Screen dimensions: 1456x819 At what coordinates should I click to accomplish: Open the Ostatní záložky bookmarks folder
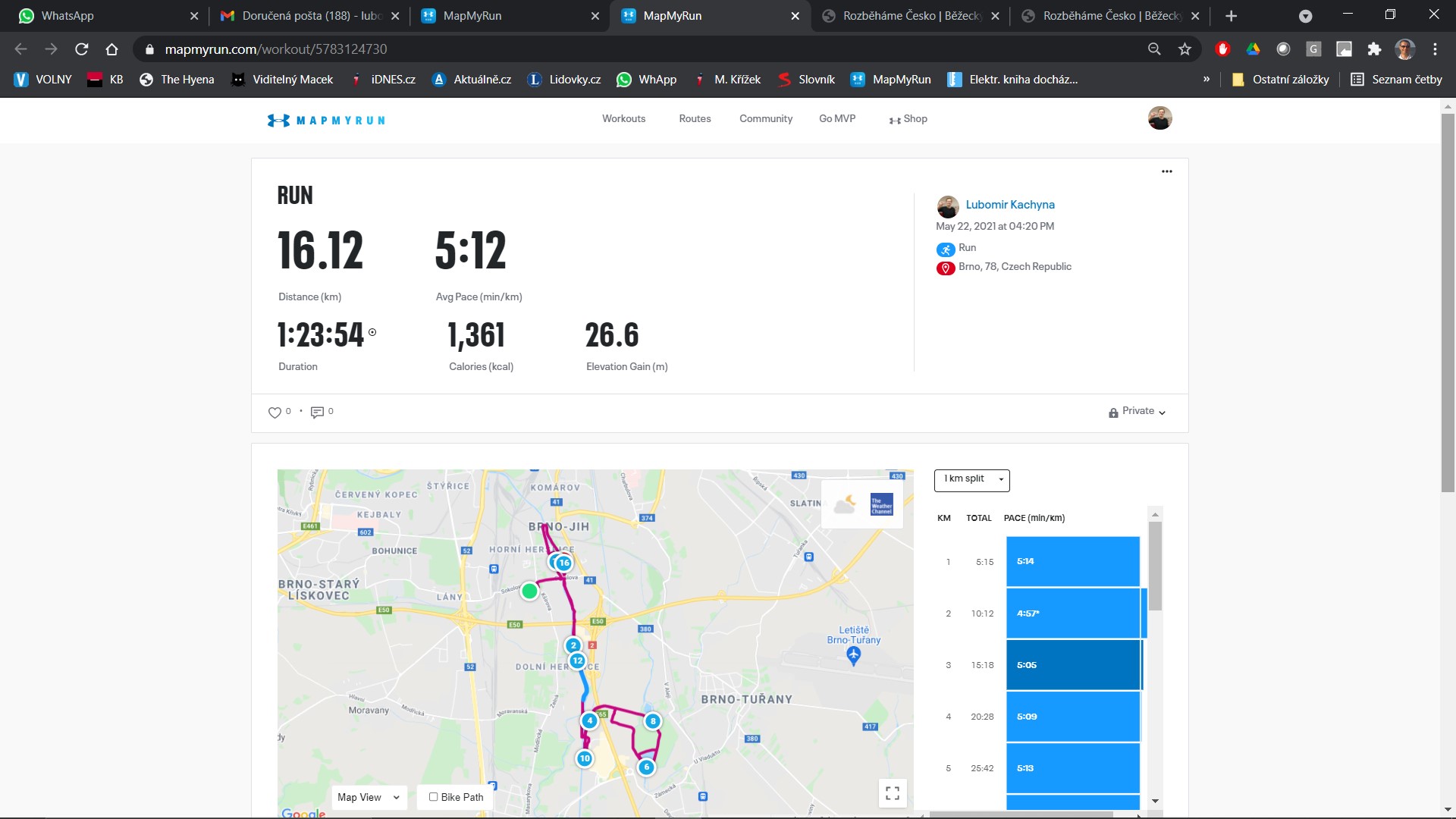pos(1280,80)
